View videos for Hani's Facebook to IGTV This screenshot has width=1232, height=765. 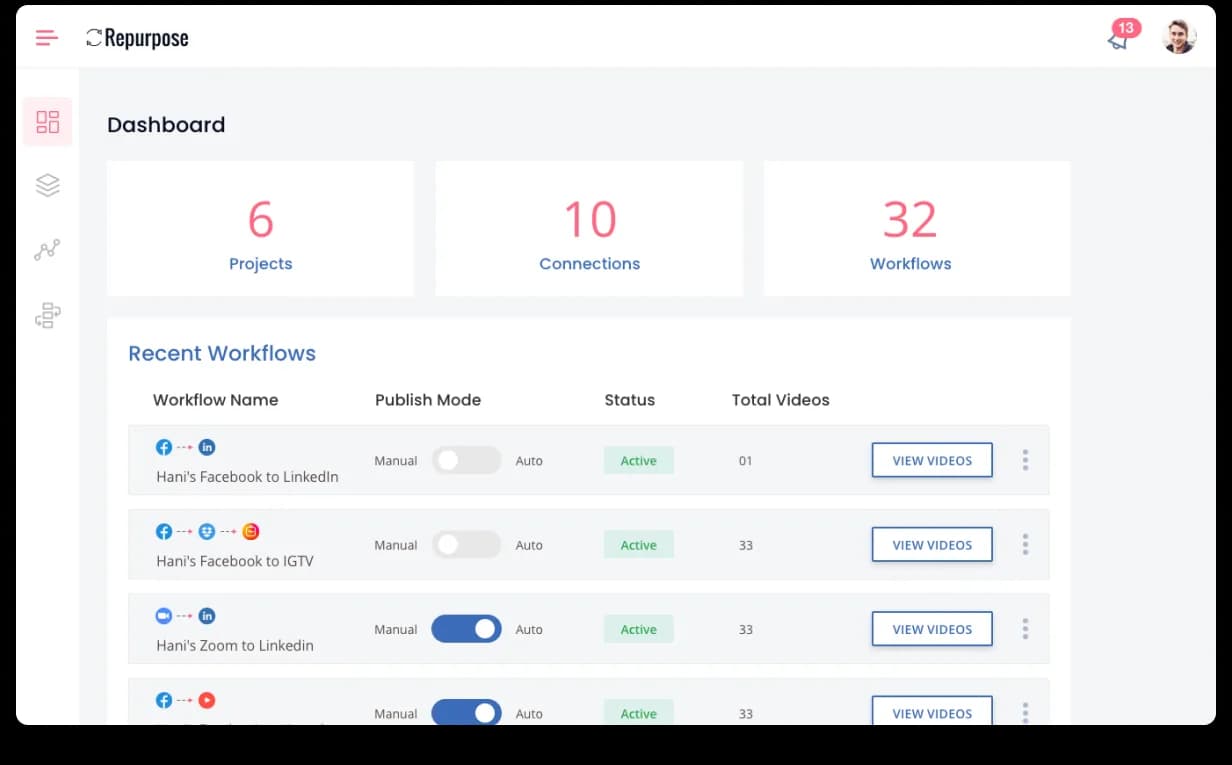pos(932,544)
